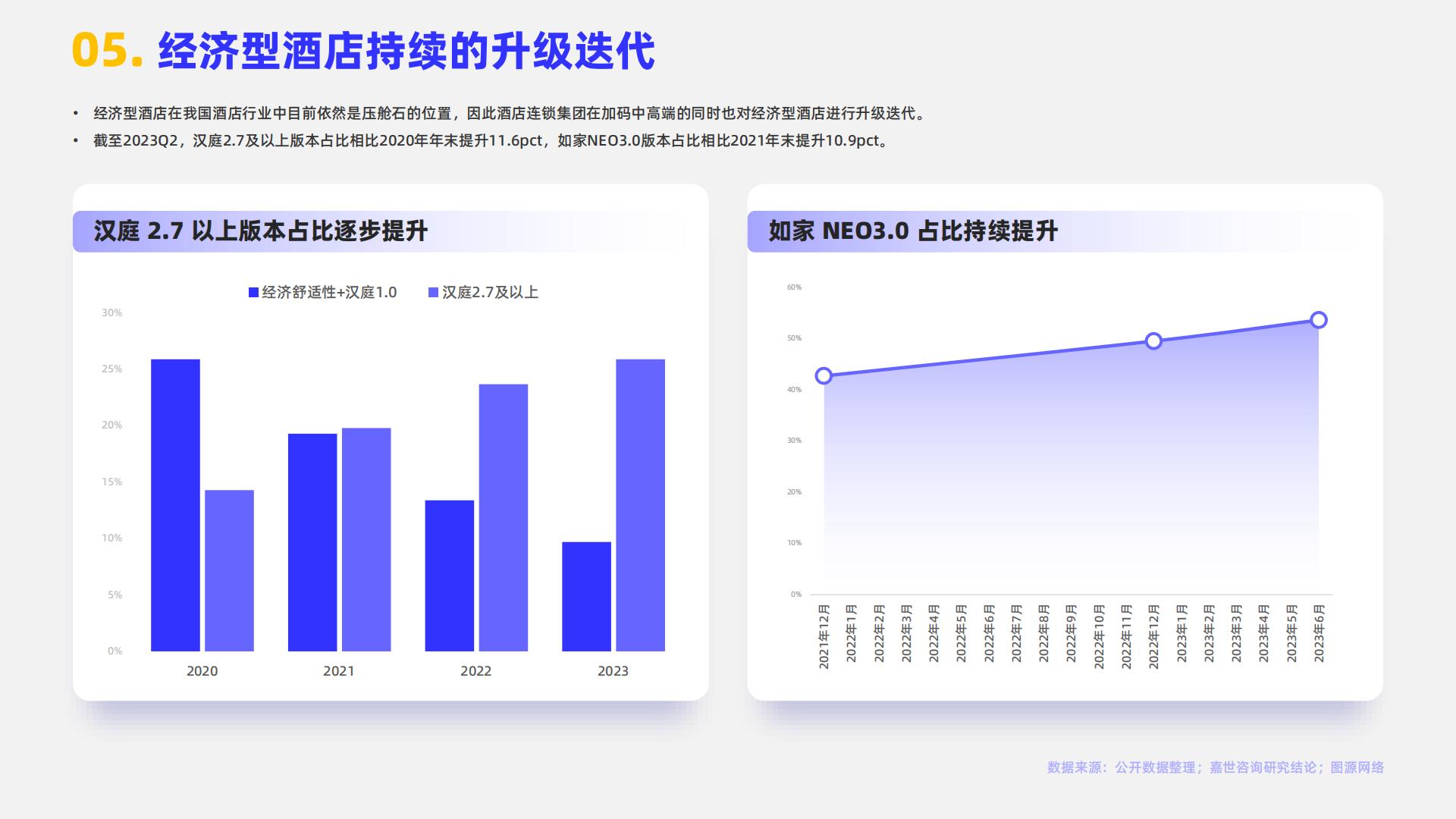Click the 2021年12月 x-axis label
This screenshot has height=819, width=1456.
(x=824, y=636)
